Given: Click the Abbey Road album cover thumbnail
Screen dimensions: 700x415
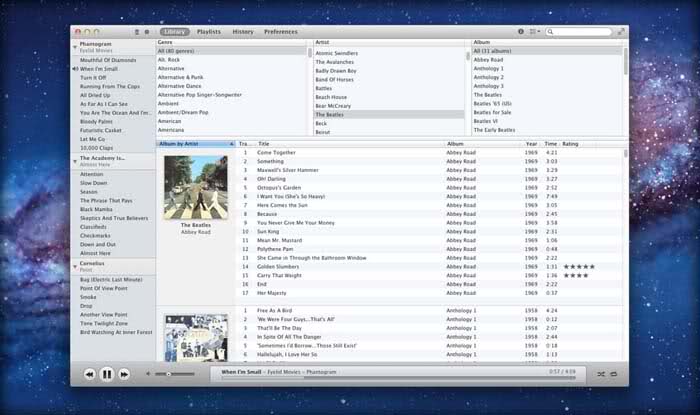Looking at the screenshot, I should (x=196, y=187).
